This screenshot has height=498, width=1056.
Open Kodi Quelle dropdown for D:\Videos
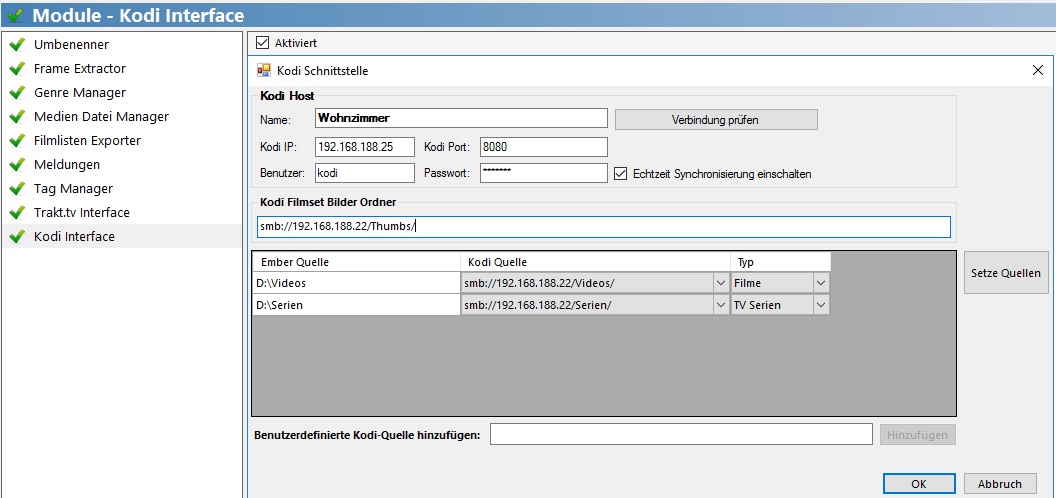[x=721, y=283]
